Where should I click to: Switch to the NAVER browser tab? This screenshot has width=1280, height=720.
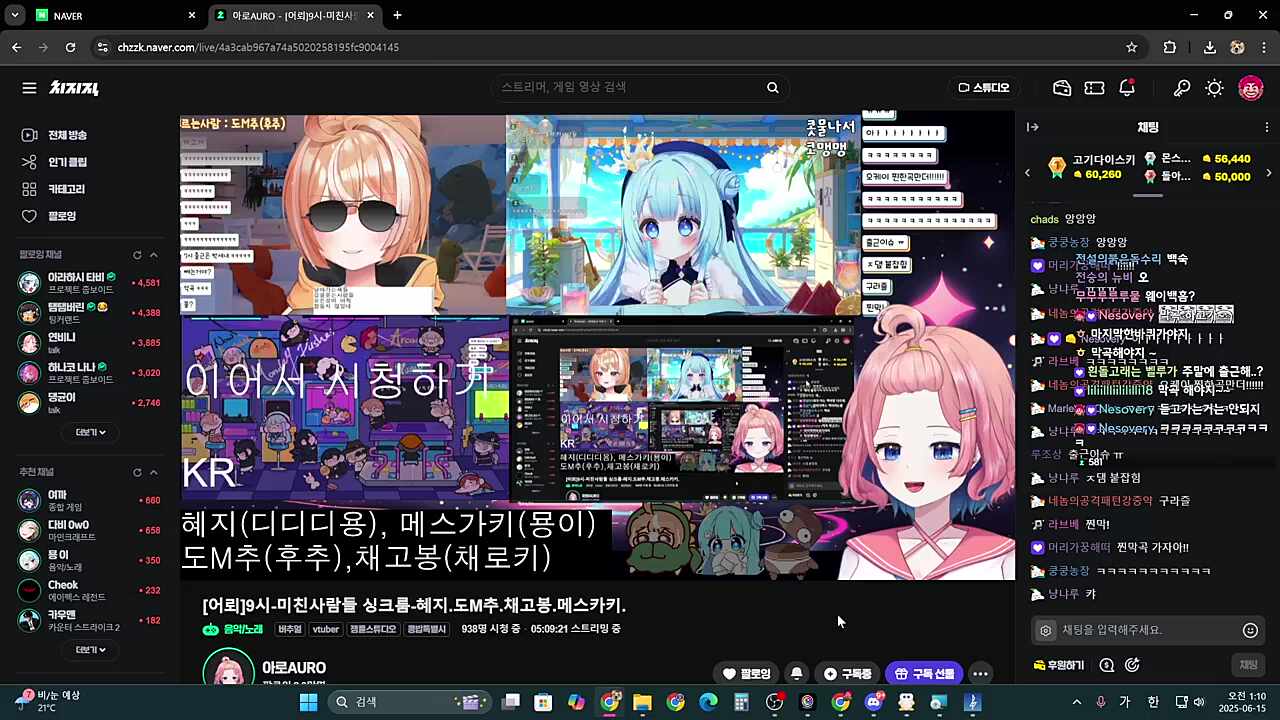tap(115, 15)
